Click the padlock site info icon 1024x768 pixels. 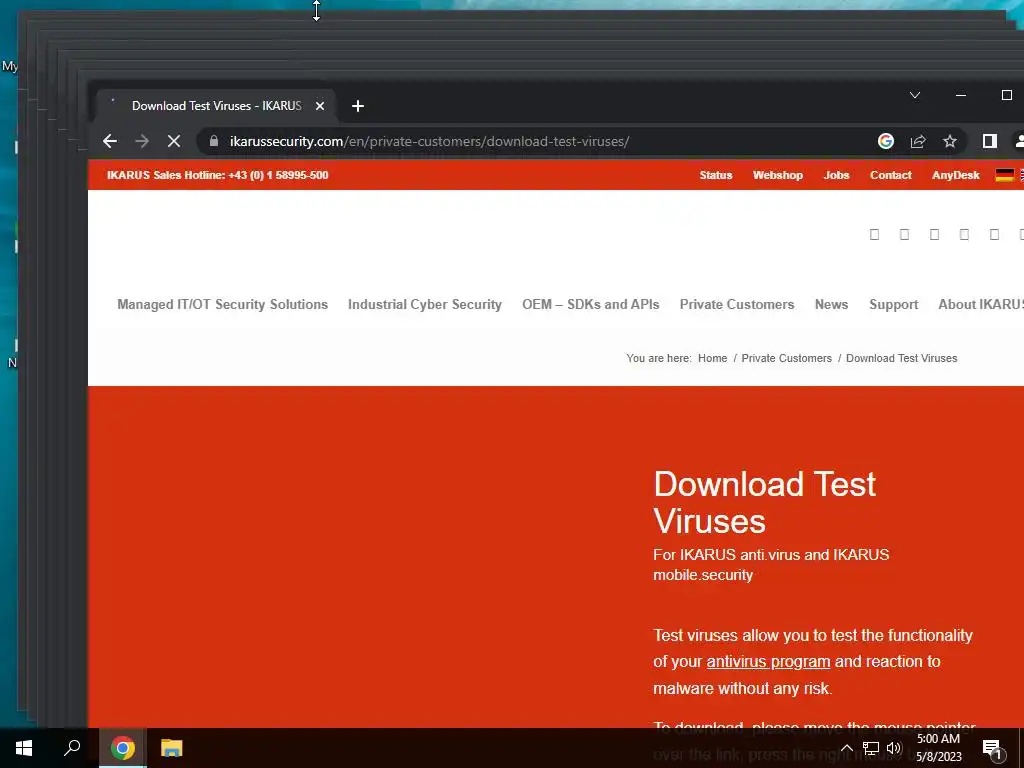click(214, 141)
